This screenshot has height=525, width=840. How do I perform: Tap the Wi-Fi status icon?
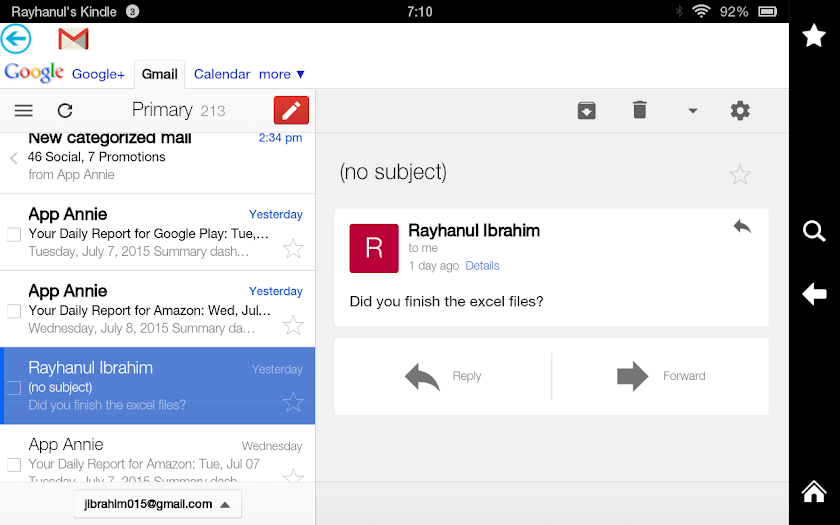[701, 11]
